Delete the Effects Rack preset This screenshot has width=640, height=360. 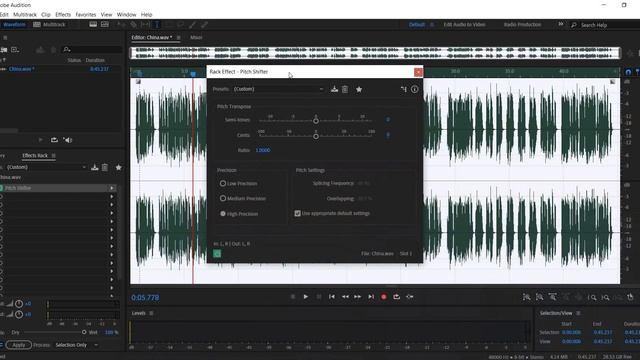pos(105,167)
